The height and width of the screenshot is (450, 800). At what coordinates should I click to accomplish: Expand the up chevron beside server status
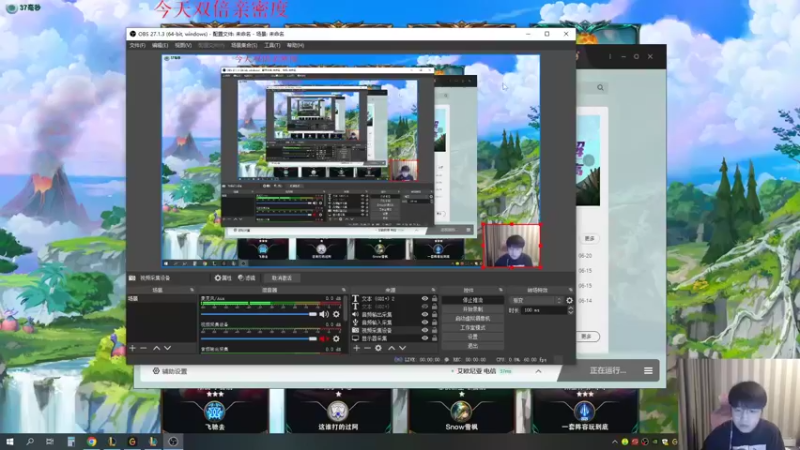pyautogui.click(x=538, y=371)
